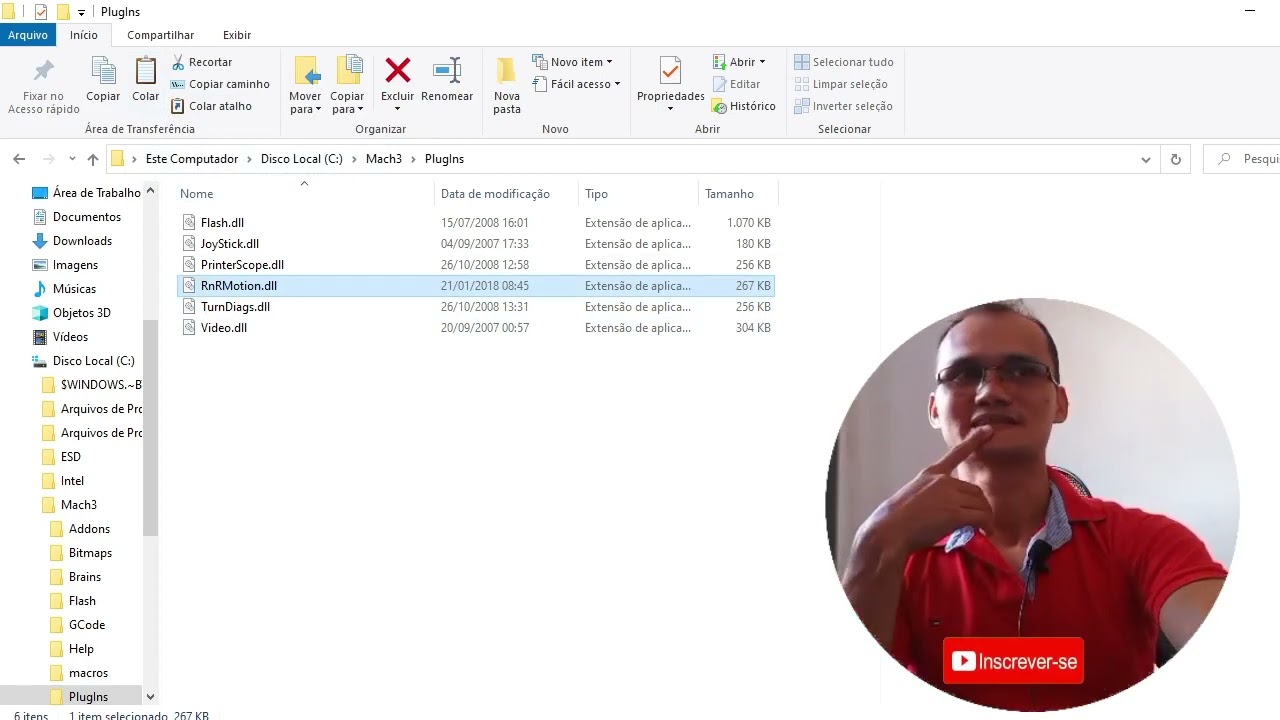
Task: Click the Inscrever-se subscribe button
Action: (1013, 661)
